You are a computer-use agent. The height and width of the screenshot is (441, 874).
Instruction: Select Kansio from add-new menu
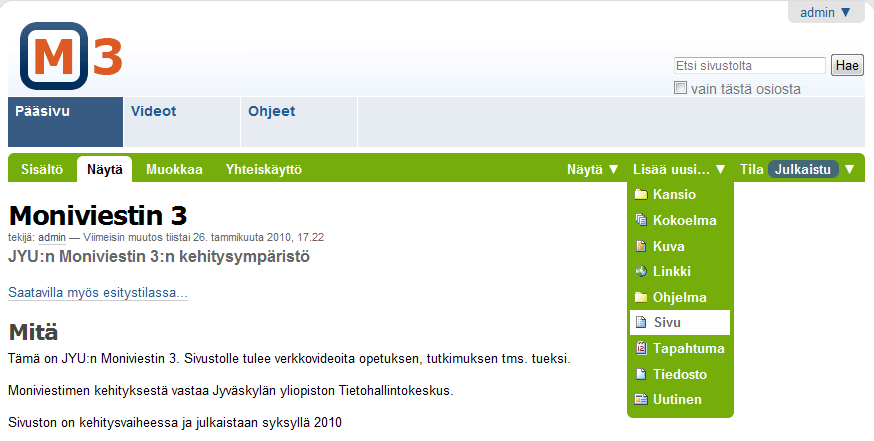(679, 195)
